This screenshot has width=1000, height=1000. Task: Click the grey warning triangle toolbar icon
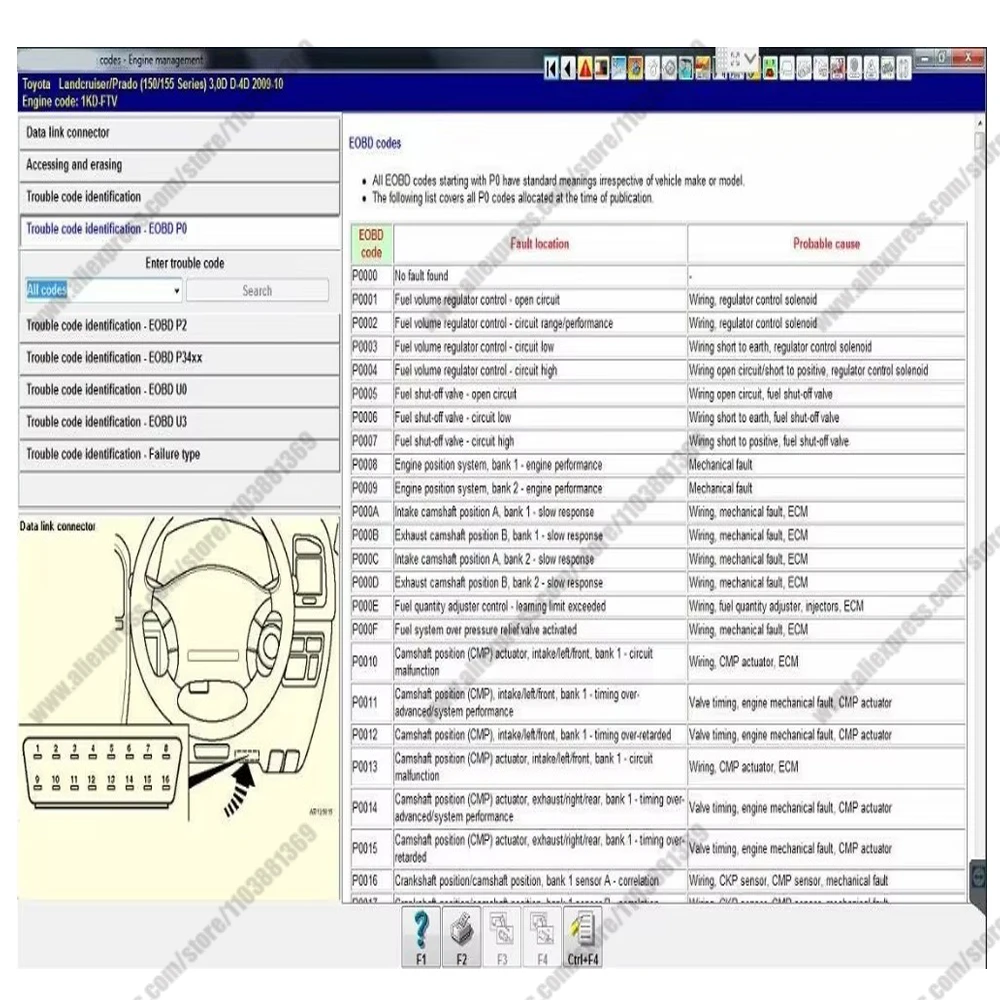871,68
